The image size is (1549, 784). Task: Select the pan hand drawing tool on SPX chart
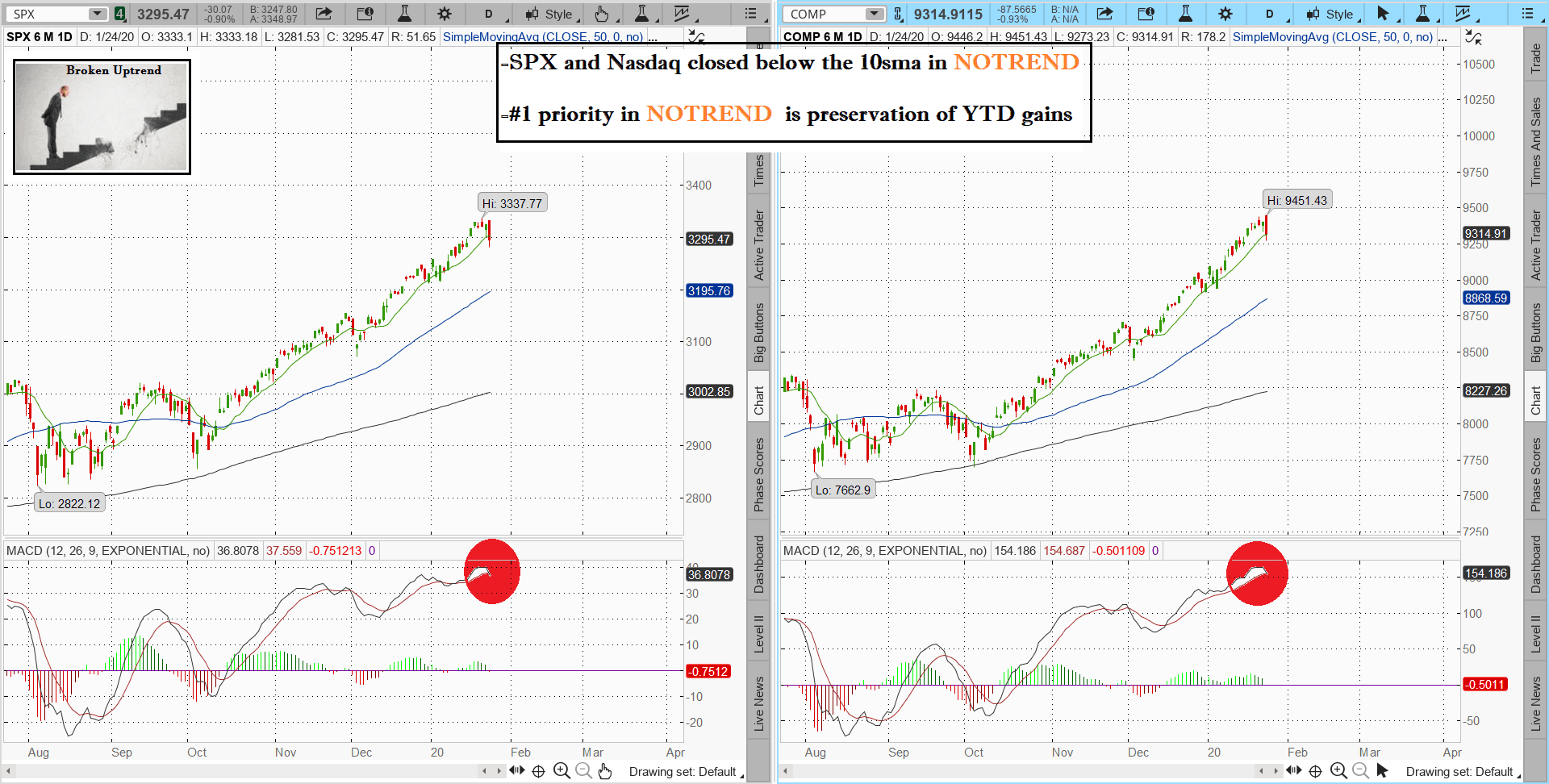602,14
